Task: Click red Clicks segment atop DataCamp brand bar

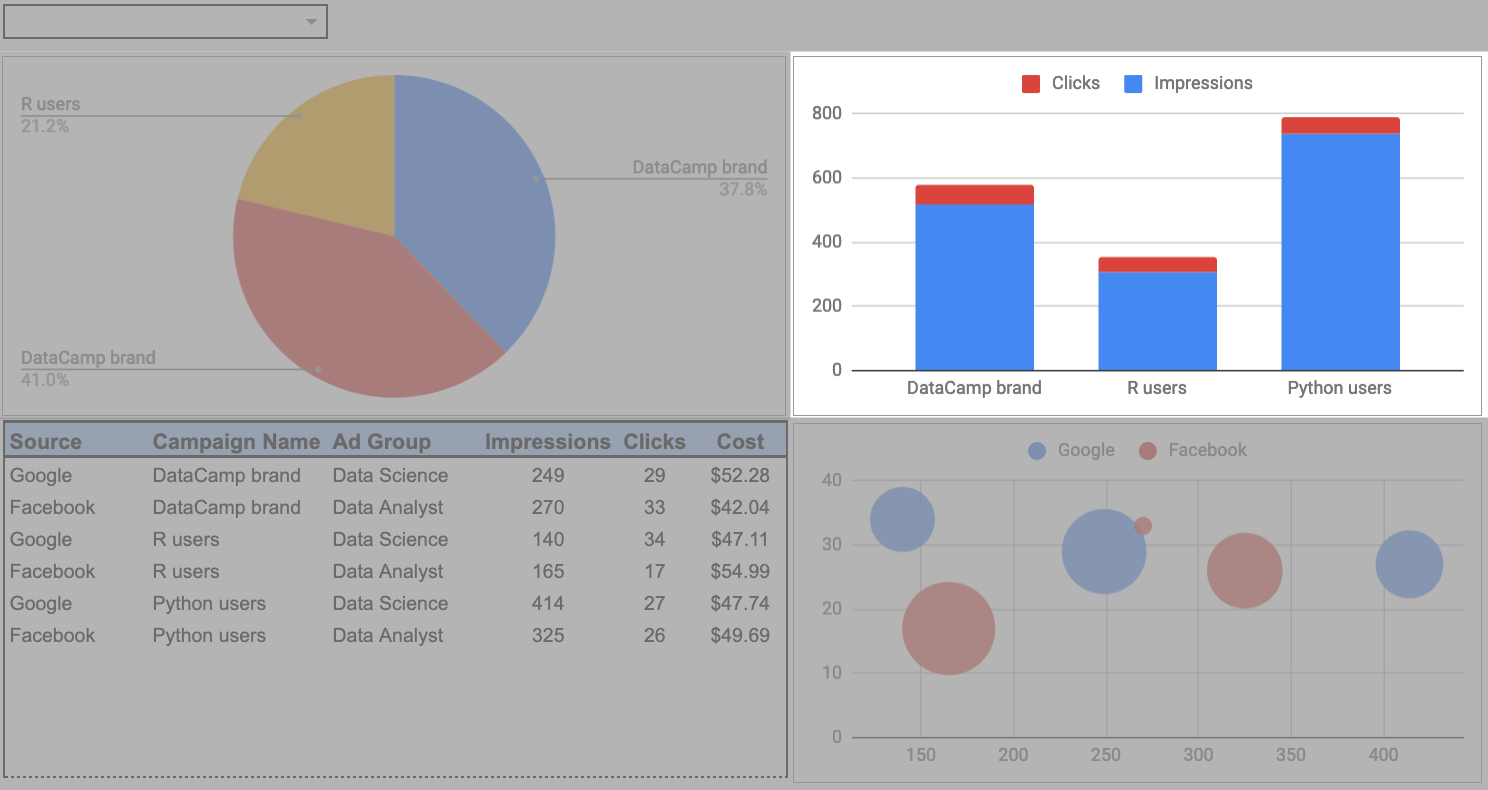Action: [x=975, y=195]
